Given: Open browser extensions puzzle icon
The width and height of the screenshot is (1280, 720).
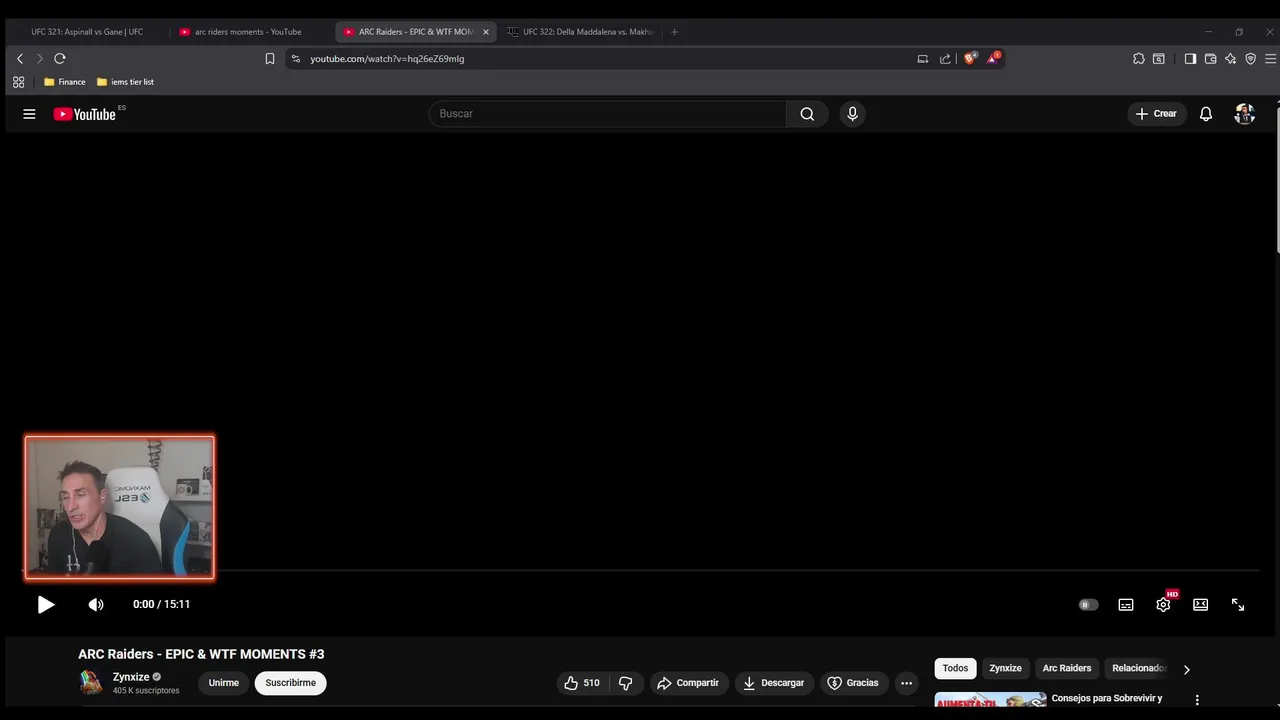Looking at the screenshot, I should pos(1138,59).
